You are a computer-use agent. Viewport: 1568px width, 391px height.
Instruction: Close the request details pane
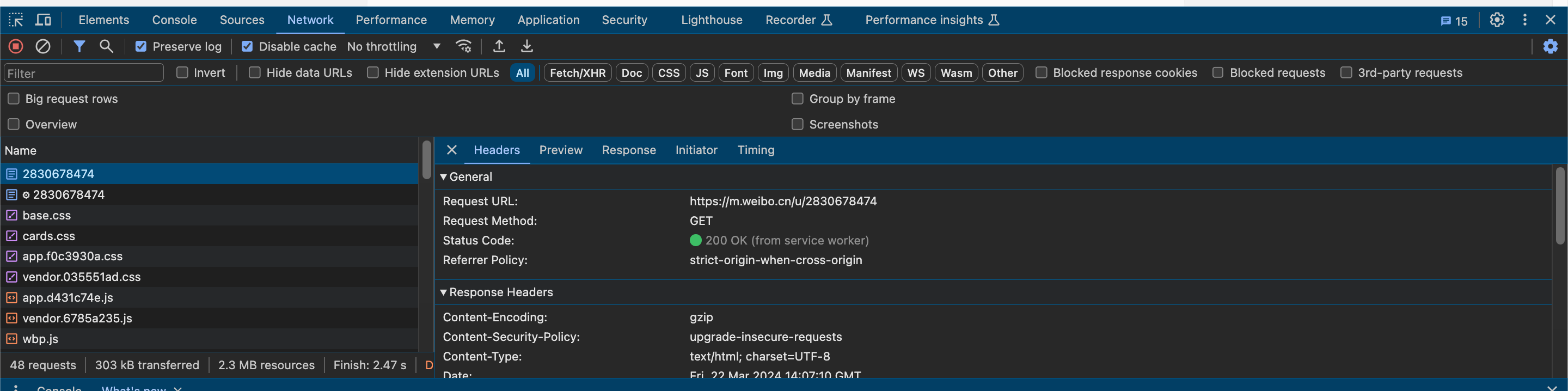tap(452, 150)
